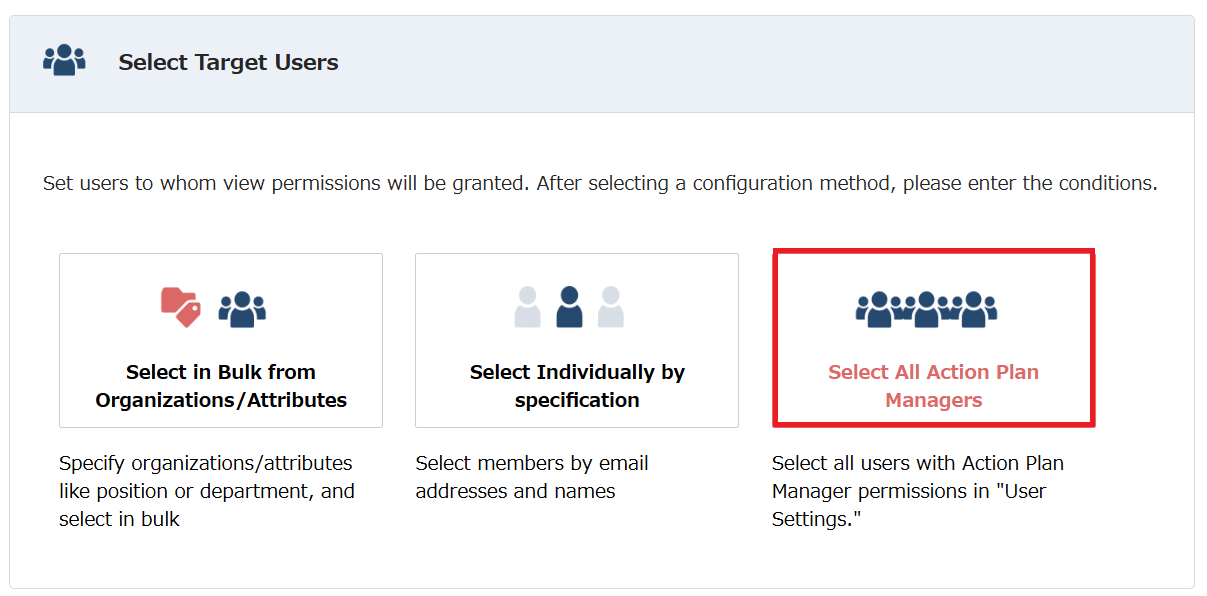Viewport: 1207px width, 596px height.
Task: Choose Select All Action Plan Managers card
Action: tap(933, 339)
